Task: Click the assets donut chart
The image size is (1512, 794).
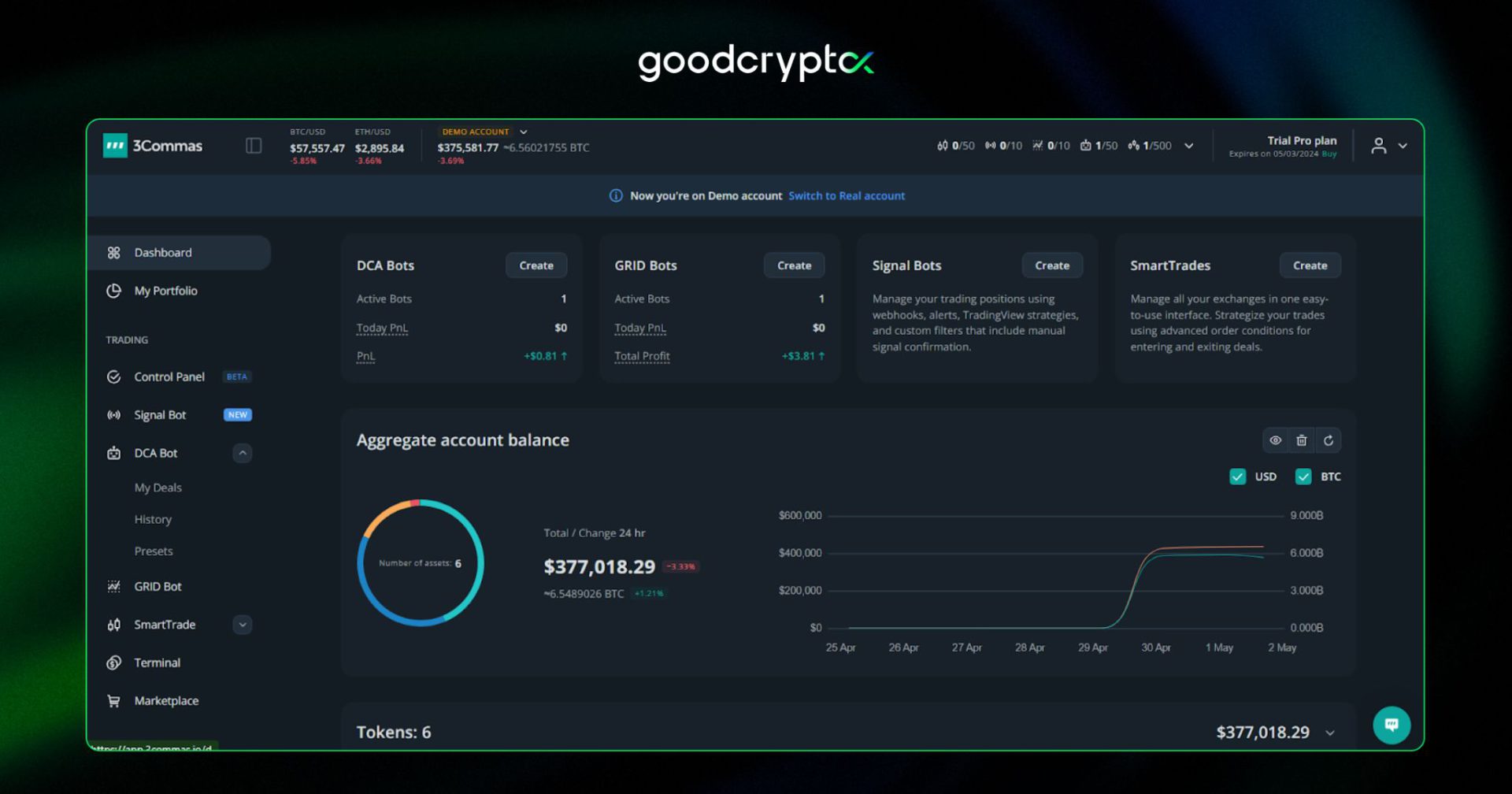Action: [x=421, y=562]
